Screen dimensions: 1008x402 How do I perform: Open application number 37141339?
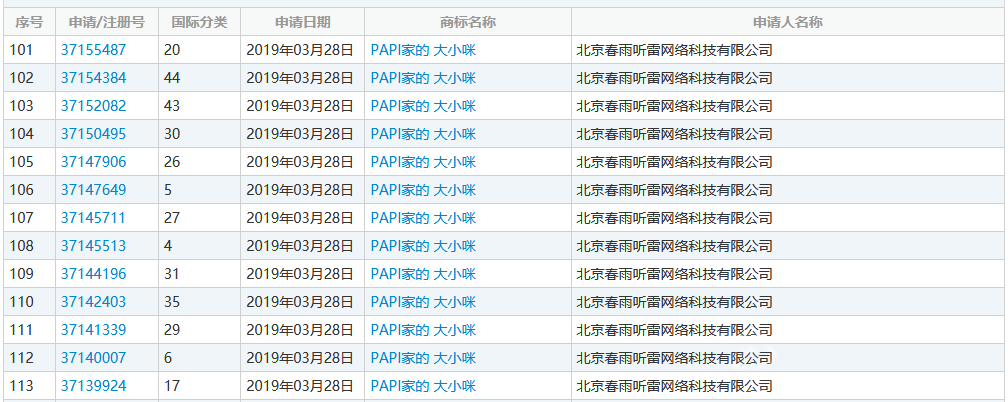click(x=93, y=331)
